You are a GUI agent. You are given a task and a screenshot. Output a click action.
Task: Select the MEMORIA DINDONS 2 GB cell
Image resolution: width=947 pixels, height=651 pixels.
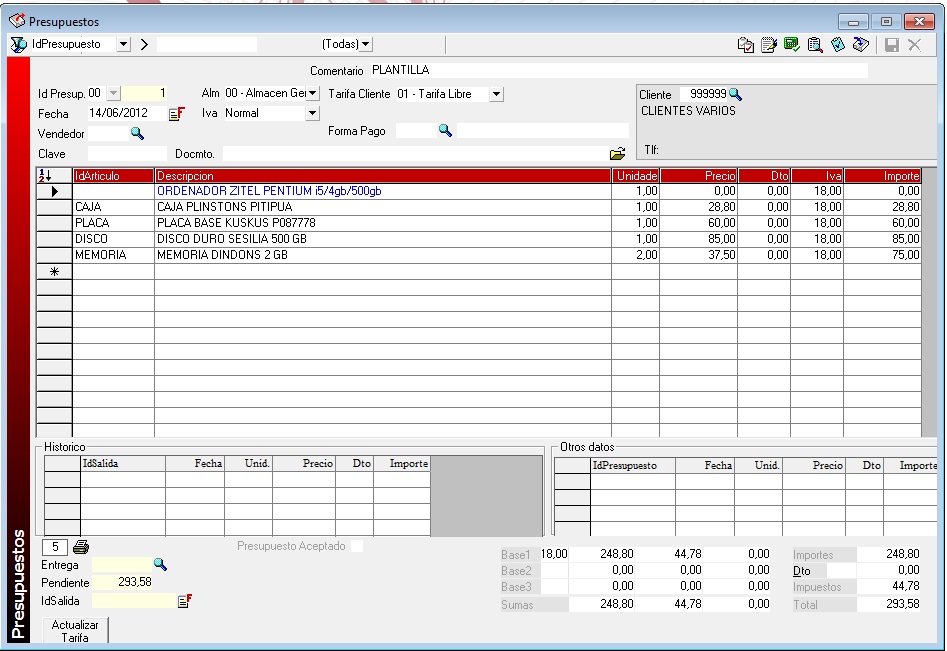pyautogui.click(x=382, y=255)
